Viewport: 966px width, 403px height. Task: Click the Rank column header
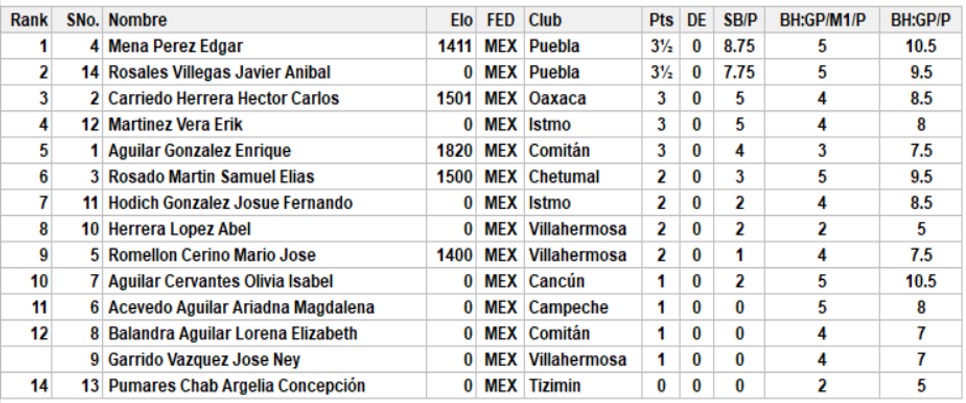pos(28,20)
